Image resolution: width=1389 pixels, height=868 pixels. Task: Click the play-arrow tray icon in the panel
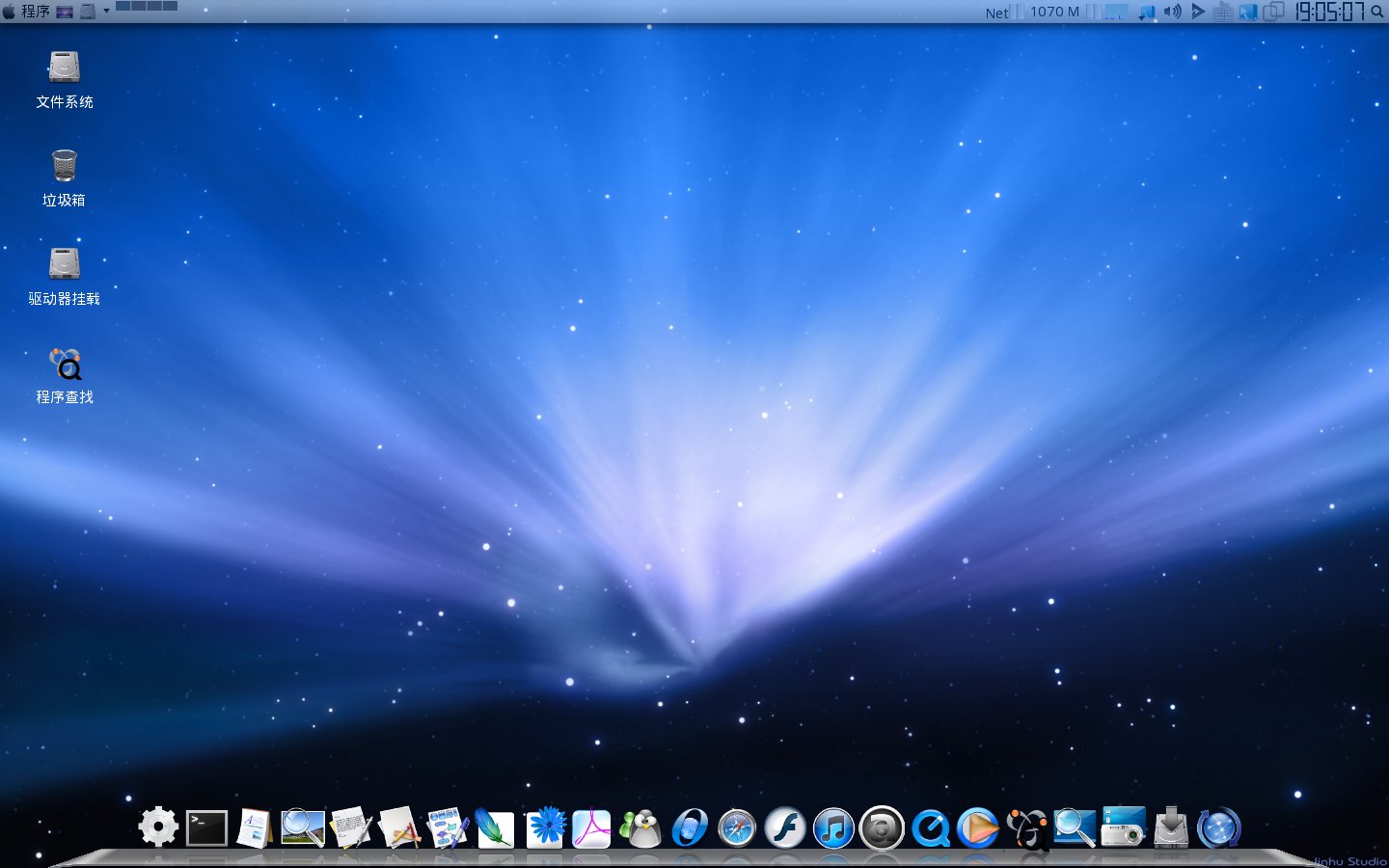[x=1198, y=12]
